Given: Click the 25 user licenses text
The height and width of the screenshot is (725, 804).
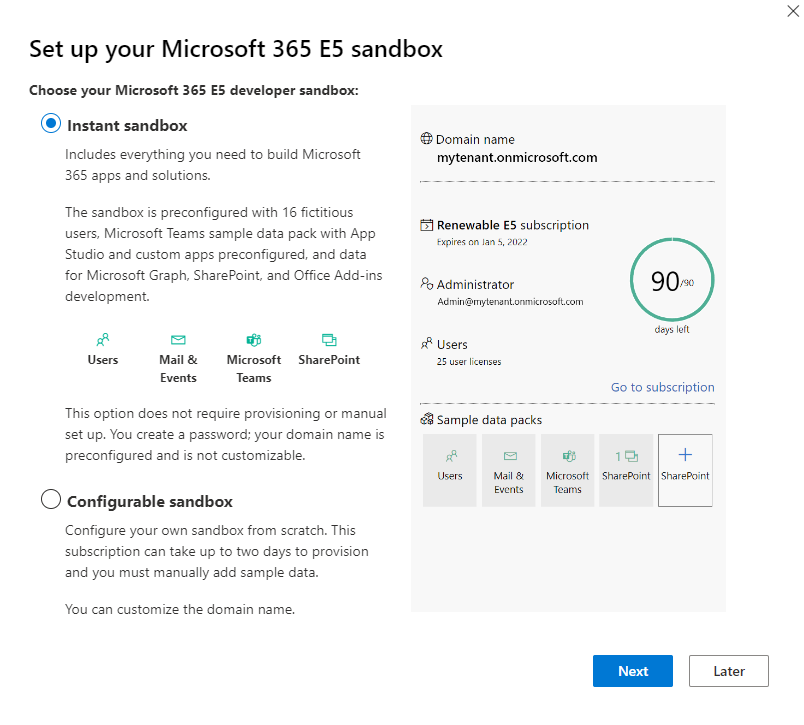Looking at the screenshot, I should tap(469, 361).
